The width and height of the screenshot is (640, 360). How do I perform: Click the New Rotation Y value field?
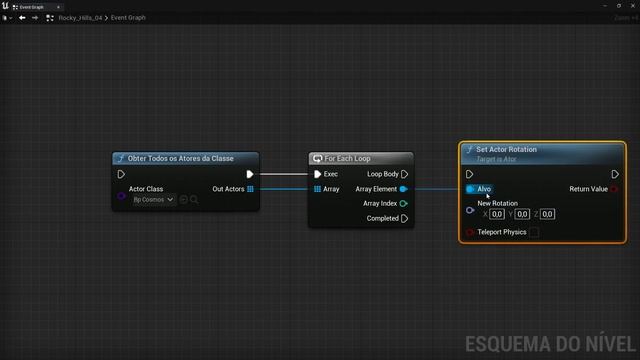(x=522, y=214)
